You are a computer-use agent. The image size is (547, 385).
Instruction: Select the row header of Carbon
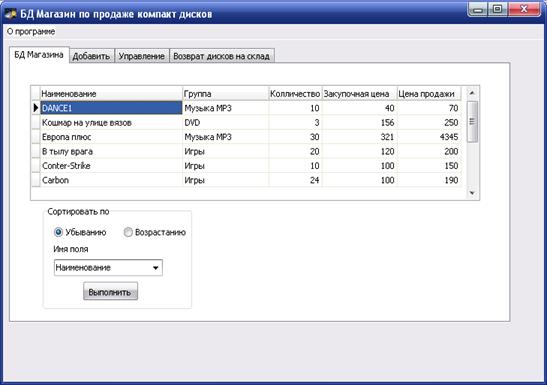[x=36, y=180]
